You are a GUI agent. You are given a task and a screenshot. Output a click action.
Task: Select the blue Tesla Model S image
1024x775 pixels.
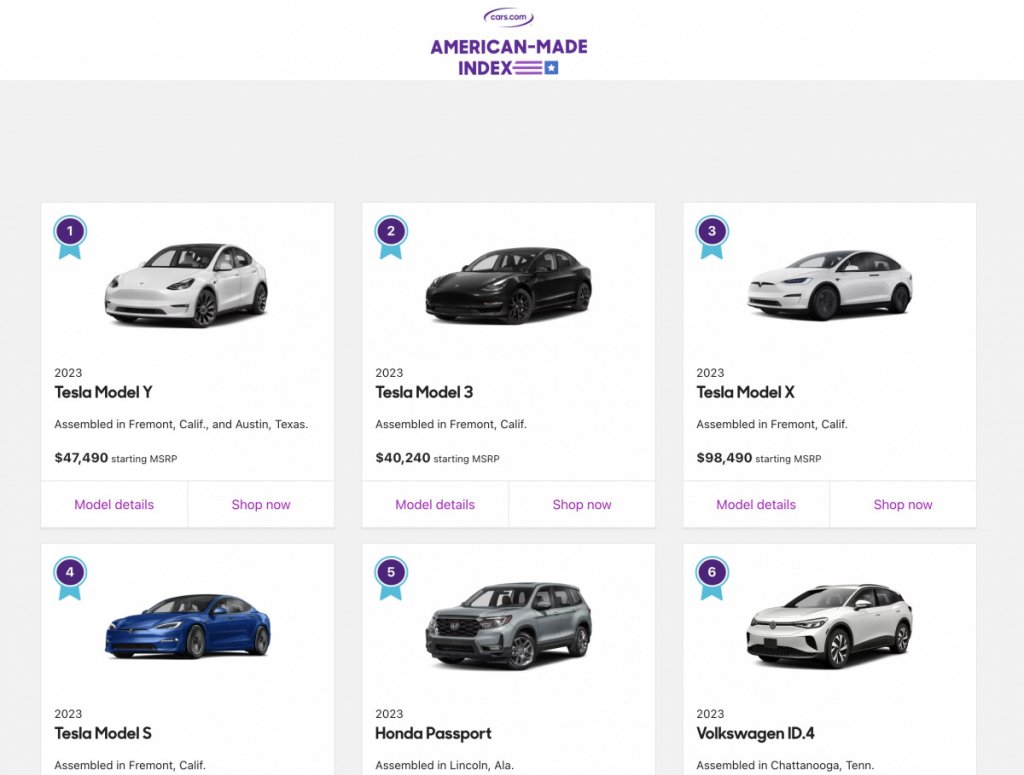click(x=187, y=625)
